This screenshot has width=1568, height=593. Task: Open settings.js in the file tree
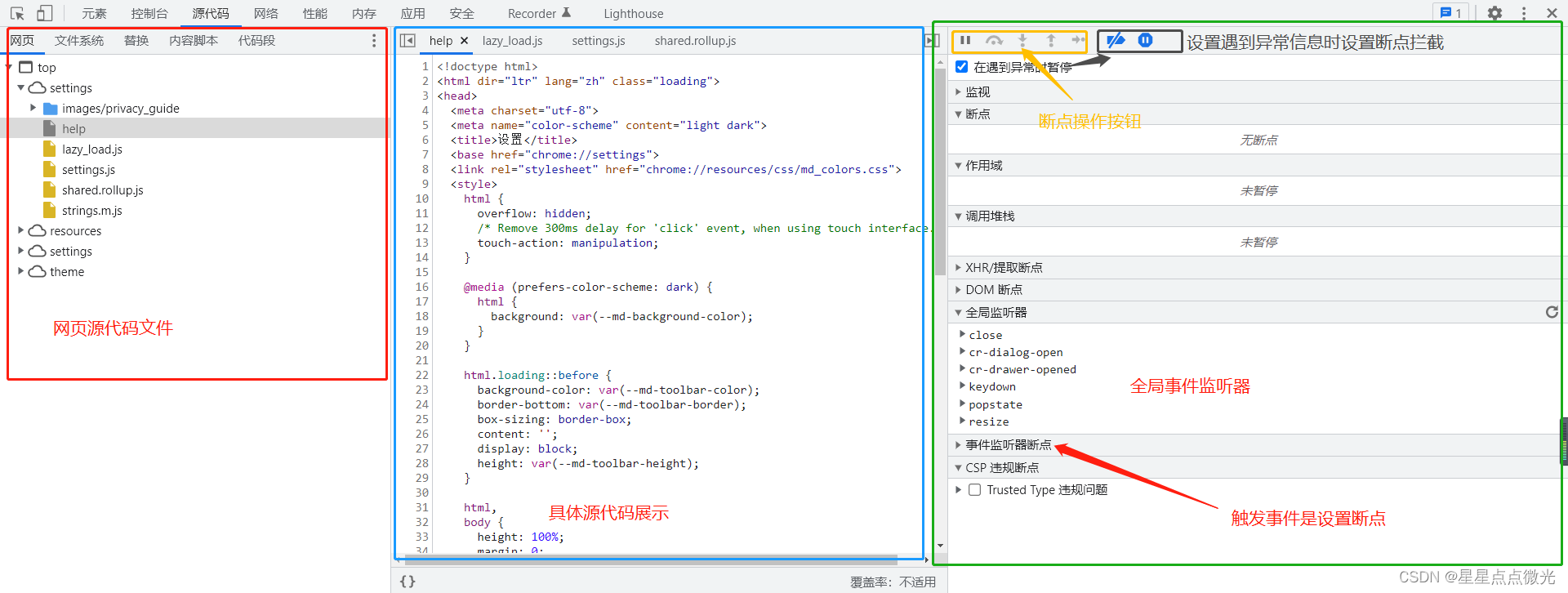pyautogui.click(x=88, y=170)
